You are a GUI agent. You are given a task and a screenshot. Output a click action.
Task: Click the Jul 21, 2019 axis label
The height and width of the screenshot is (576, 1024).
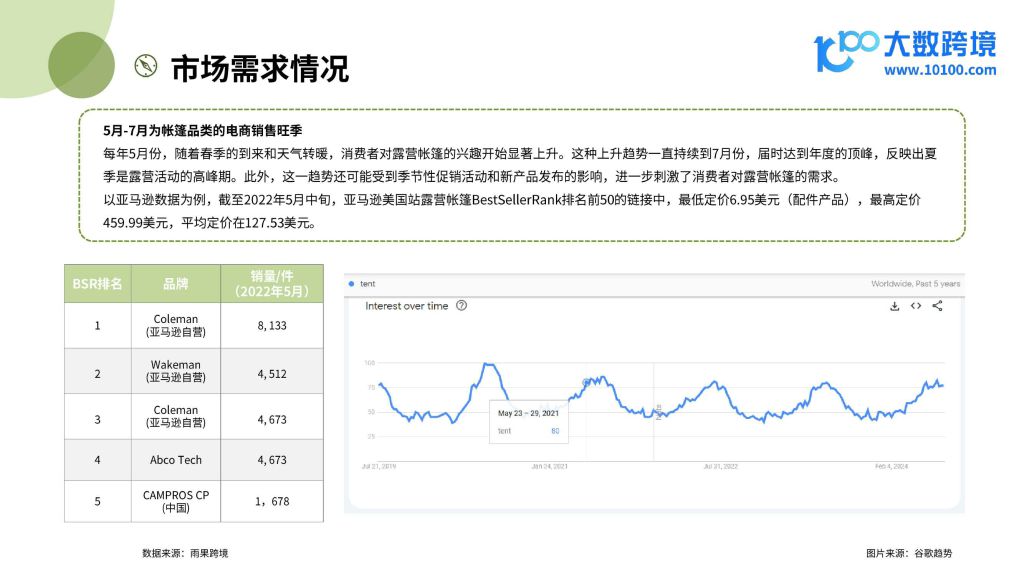379,466
